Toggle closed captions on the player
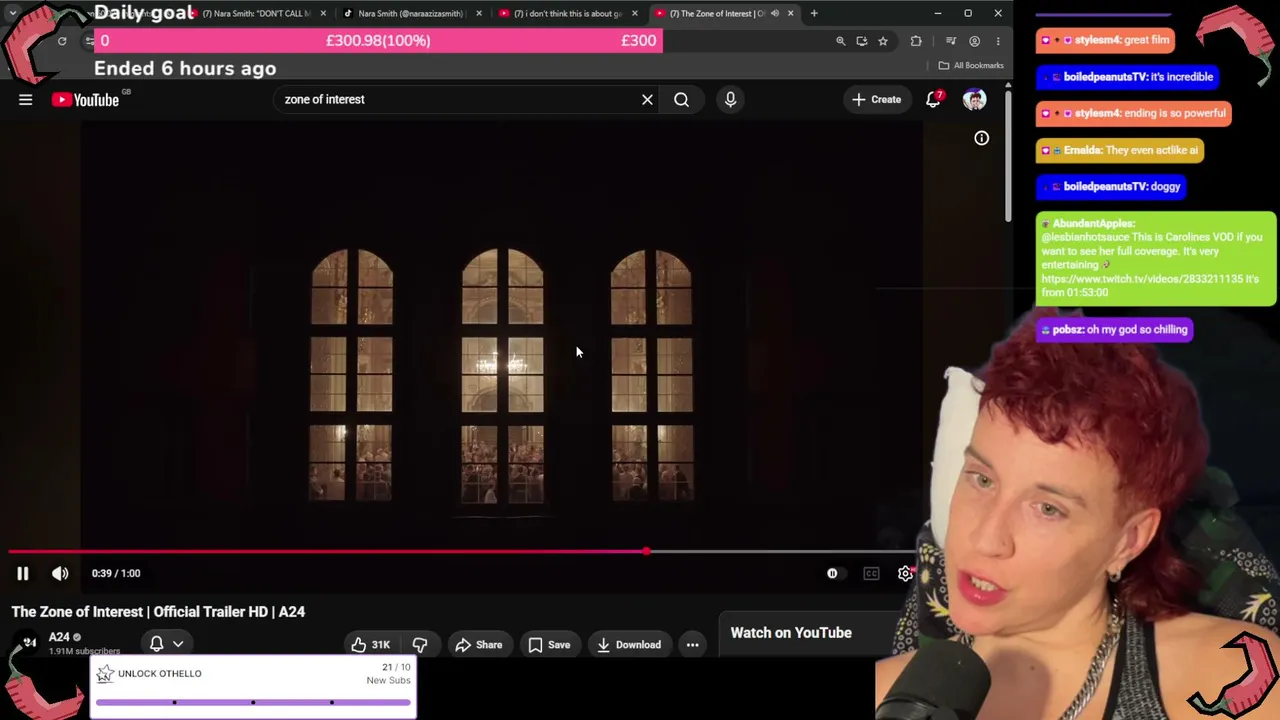1280x720 pixels. [871, 573]
